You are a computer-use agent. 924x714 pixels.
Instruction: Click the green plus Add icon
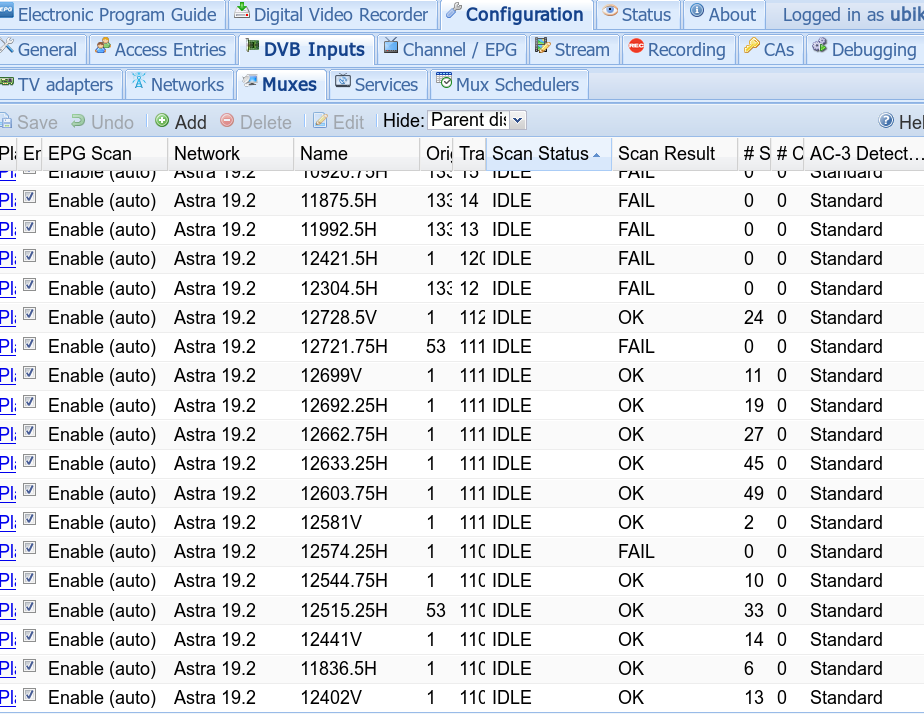pyautogui.click(x=162, y=121)
